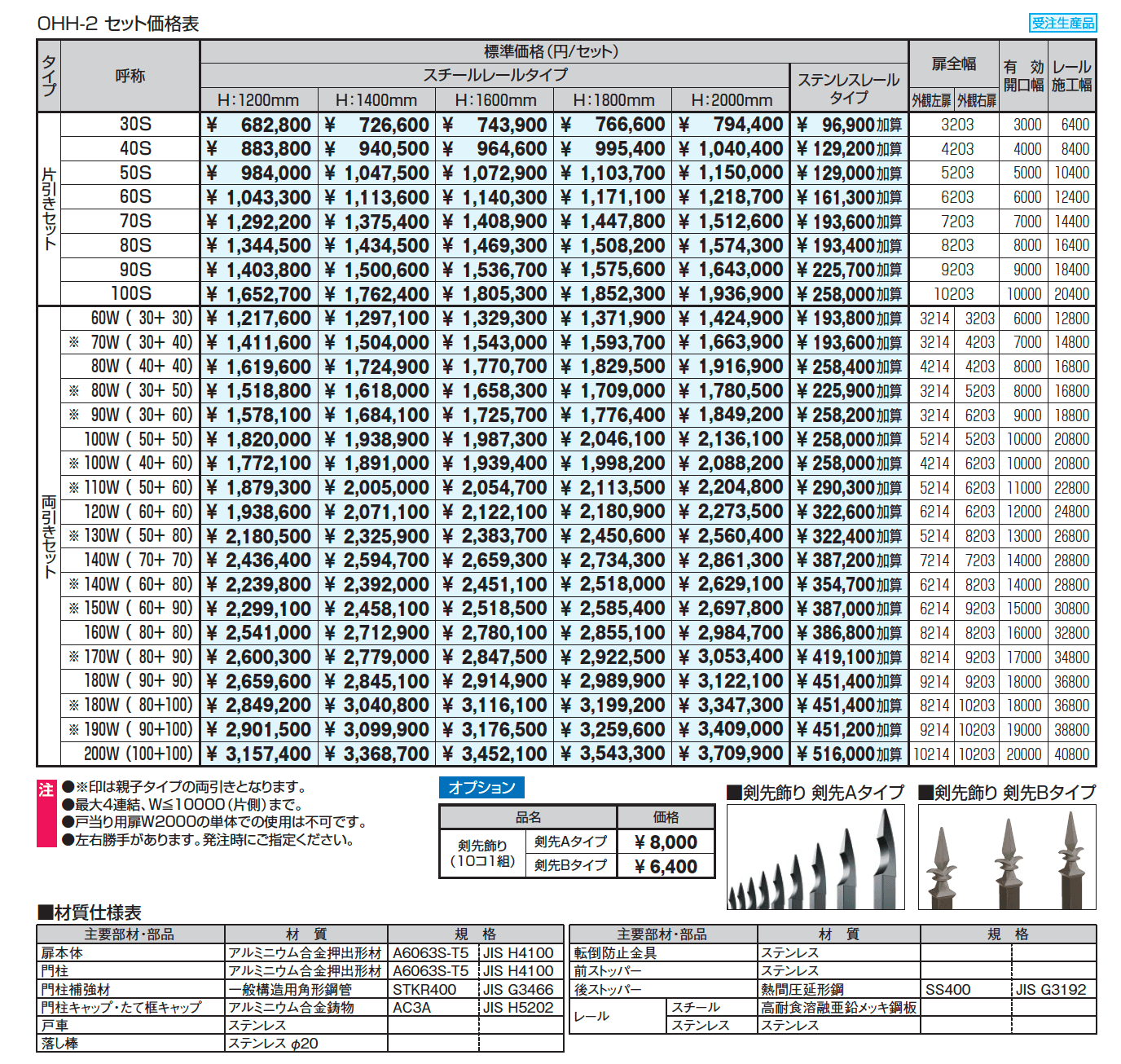Click the 100S row ¥1,652,700 price cell
The width and height of the screenshot is (1121, 1064).
point(257,294)
